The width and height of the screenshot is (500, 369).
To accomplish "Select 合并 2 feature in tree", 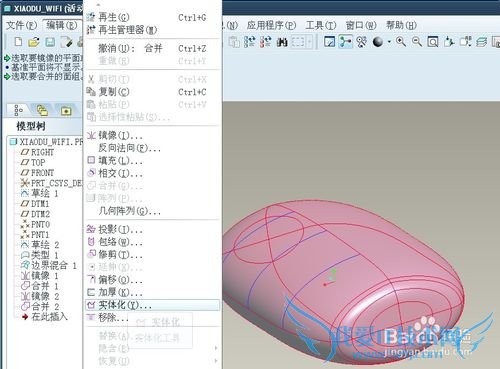I will point(40,307).
